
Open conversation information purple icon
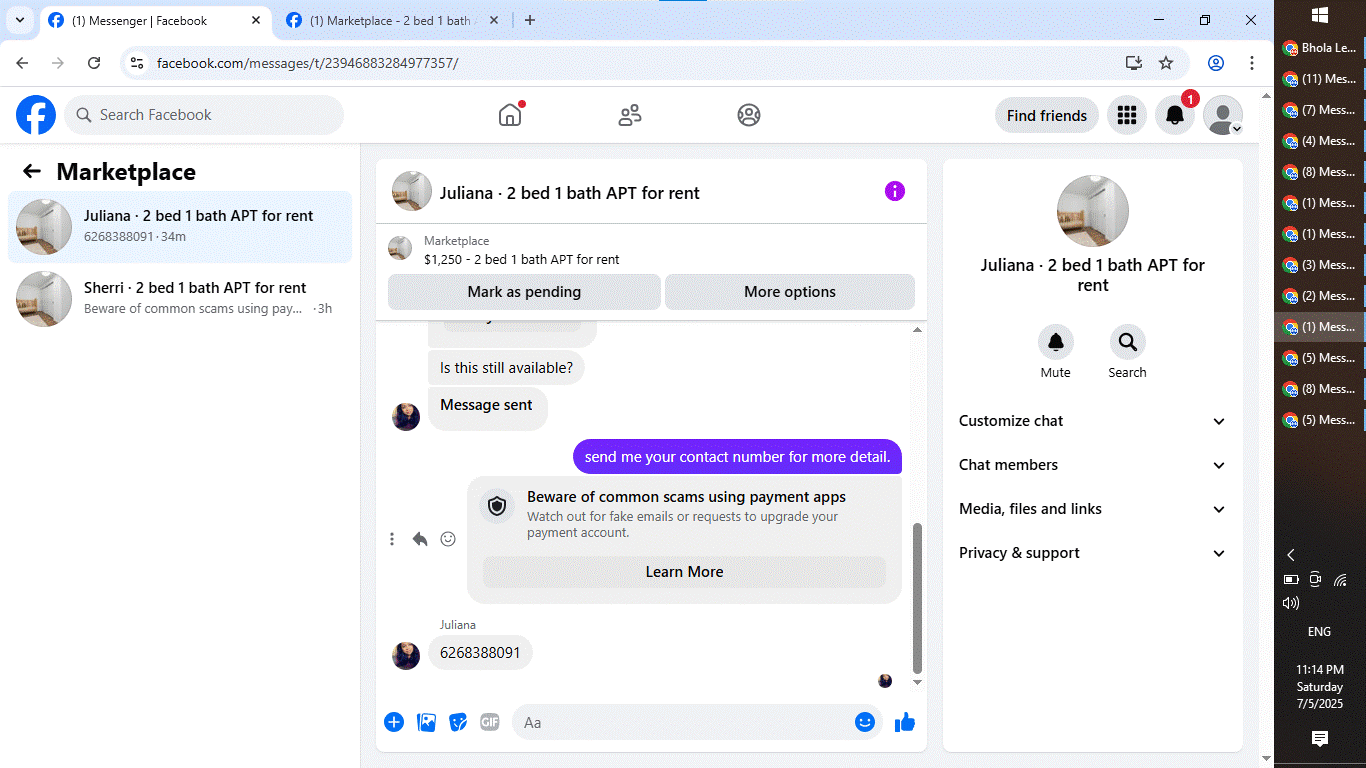895,191
